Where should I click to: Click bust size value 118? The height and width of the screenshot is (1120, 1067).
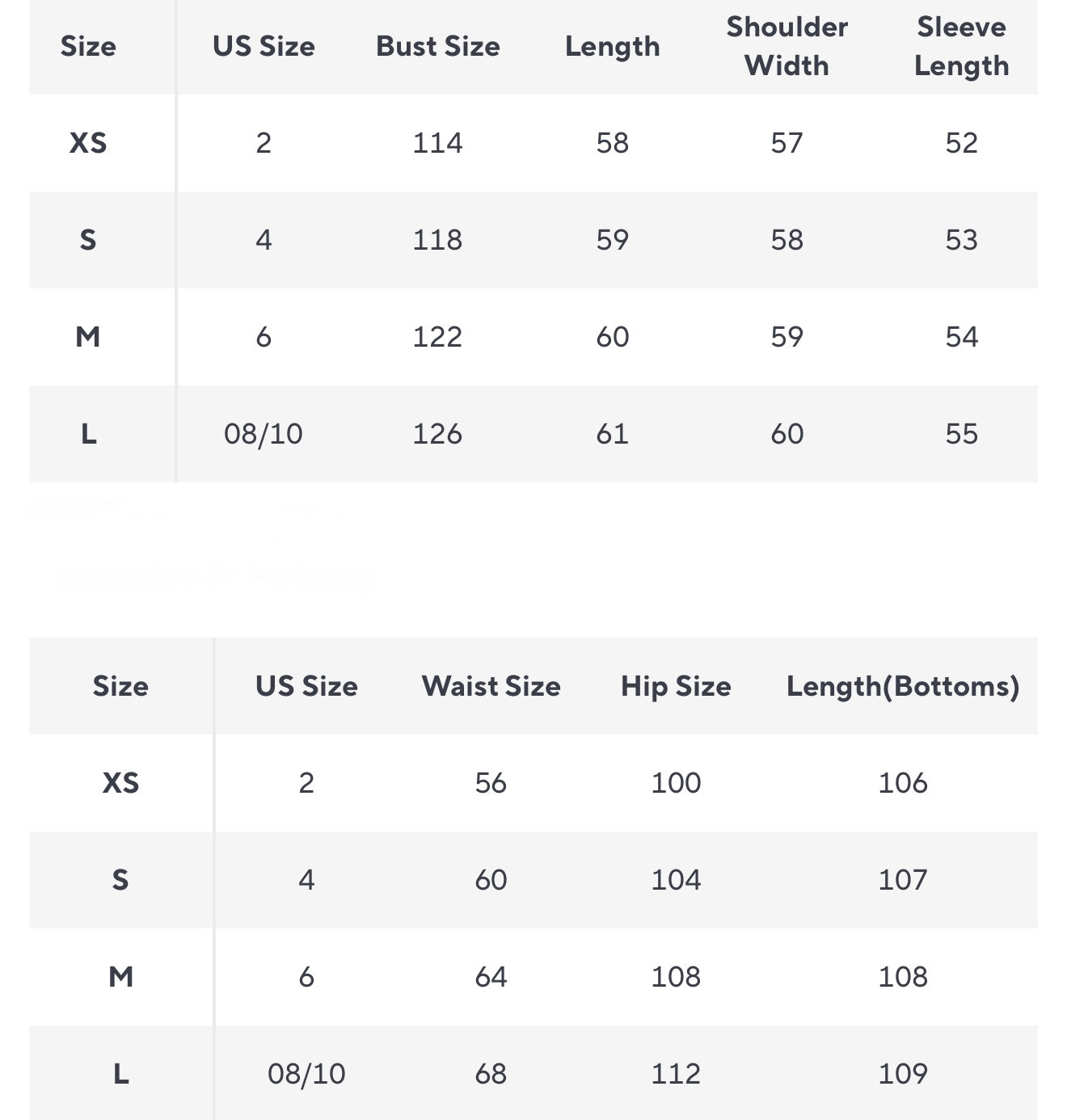[437, 240]
